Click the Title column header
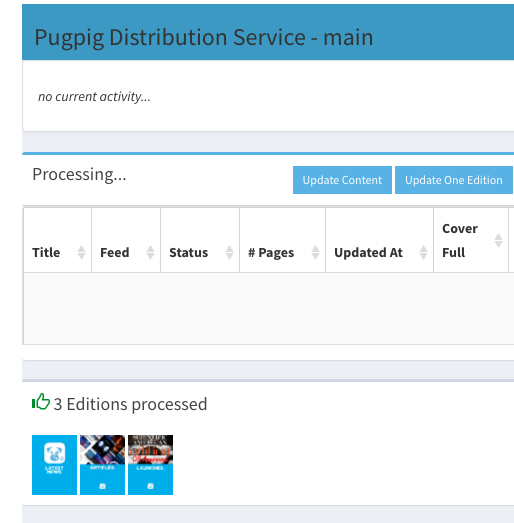514x523 pixels. (x=58, y=240)
